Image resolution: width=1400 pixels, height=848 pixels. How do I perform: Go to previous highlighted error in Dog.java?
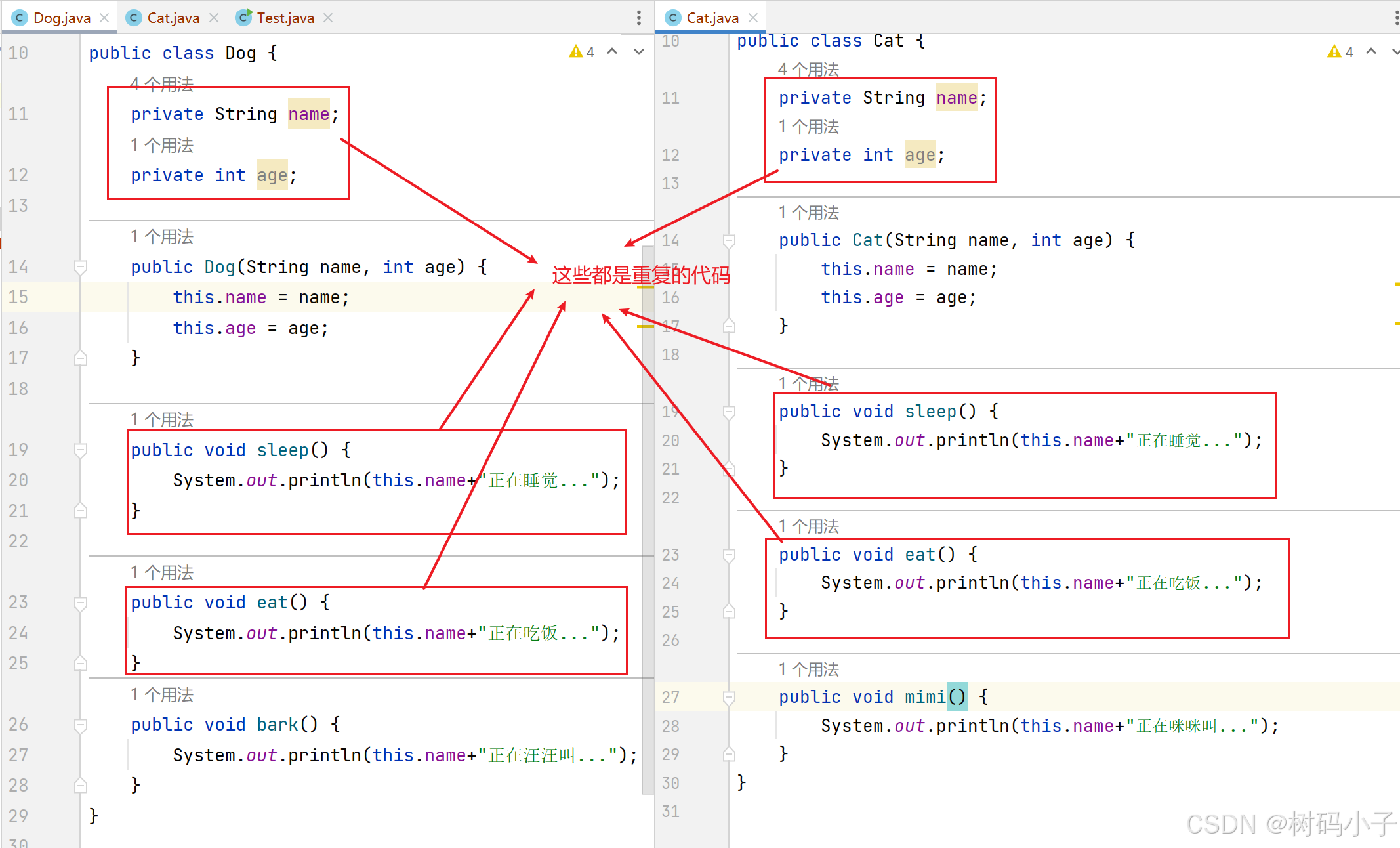pos(612,52)
